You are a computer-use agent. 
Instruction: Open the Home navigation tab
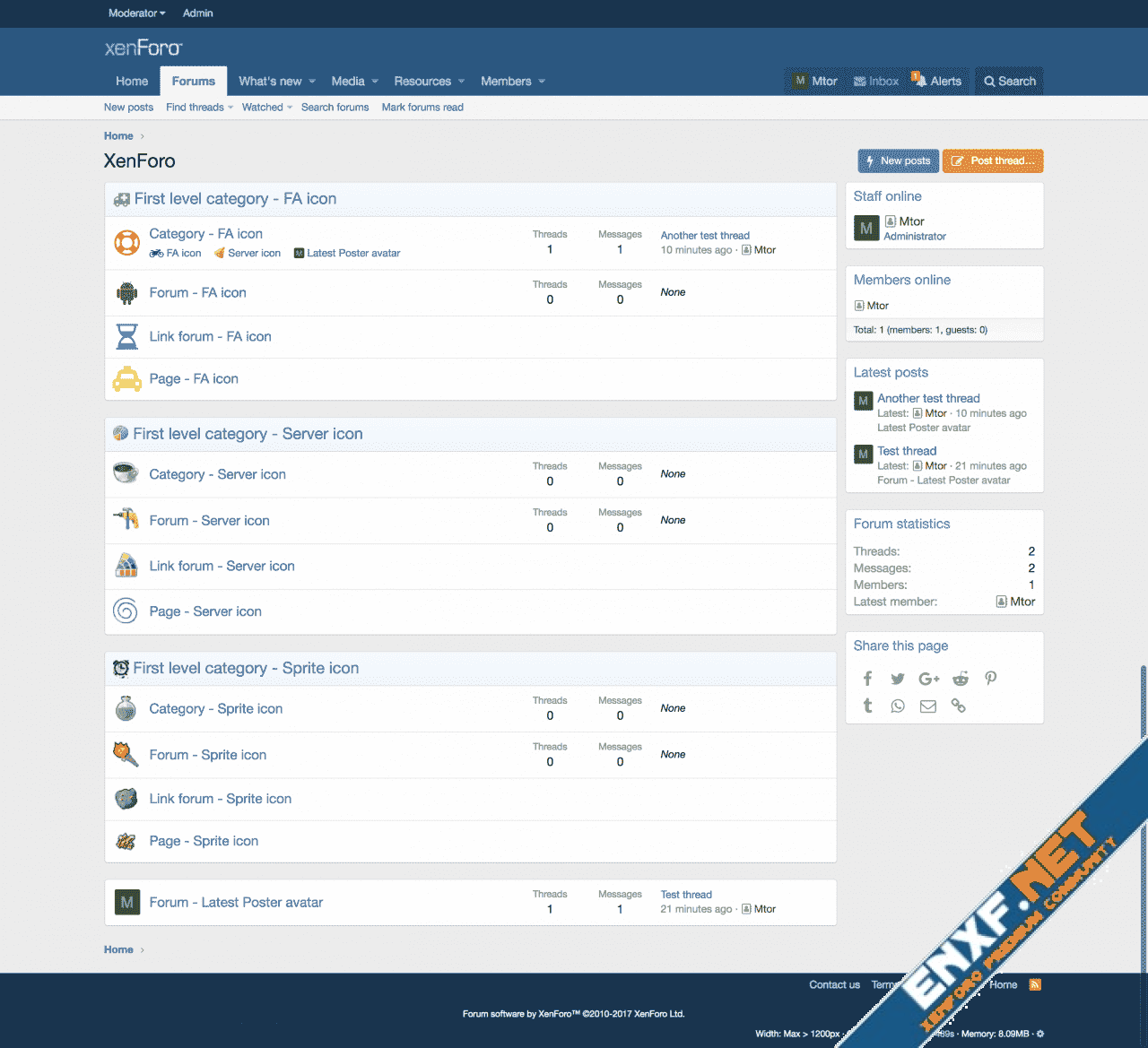tap(132, 82)
